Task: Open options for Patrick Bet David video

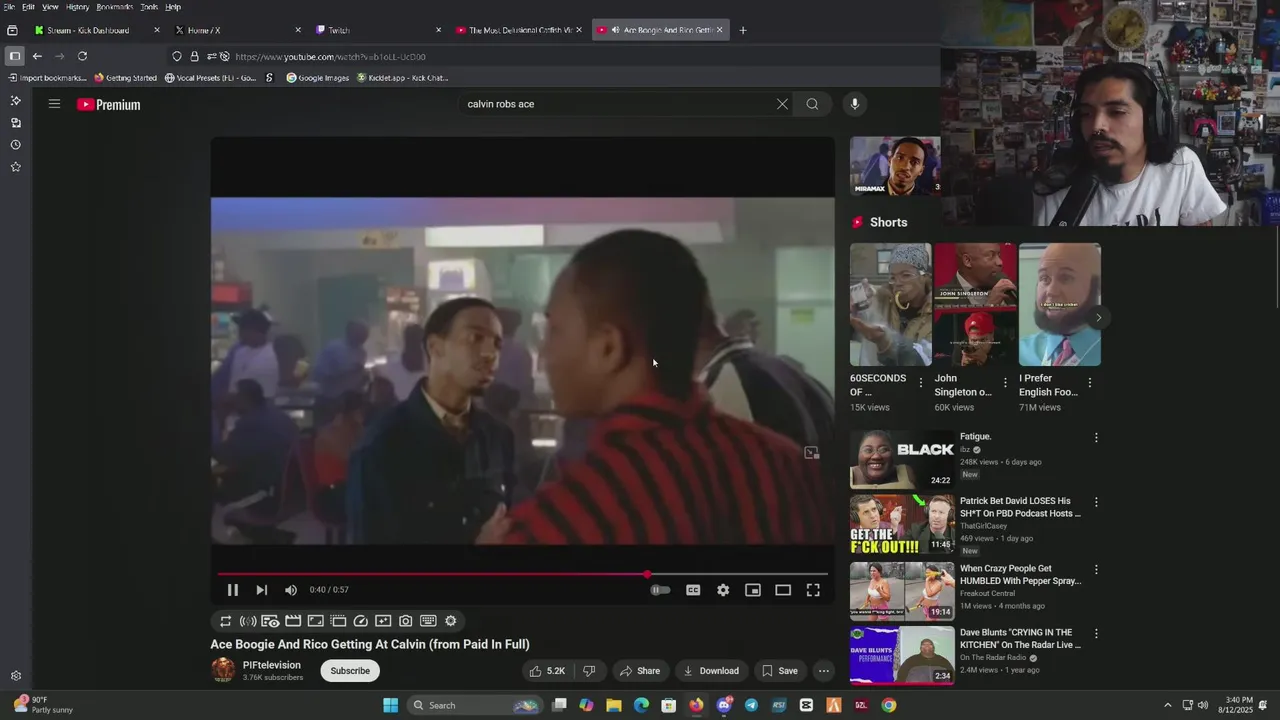Action: click(1096, 502)
